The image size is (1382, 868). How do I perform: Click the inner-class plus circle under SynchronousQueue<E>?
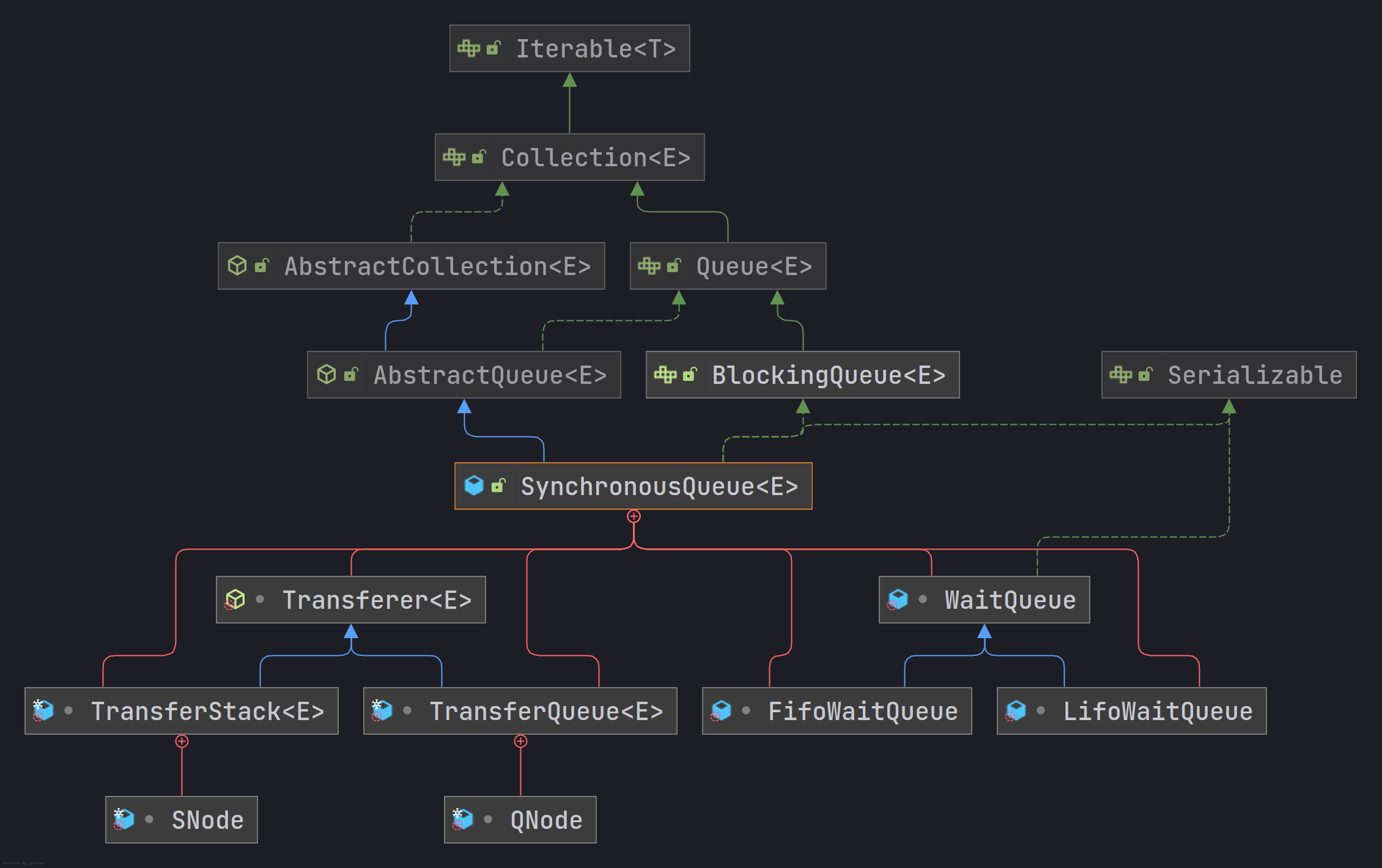coord(634,517)
